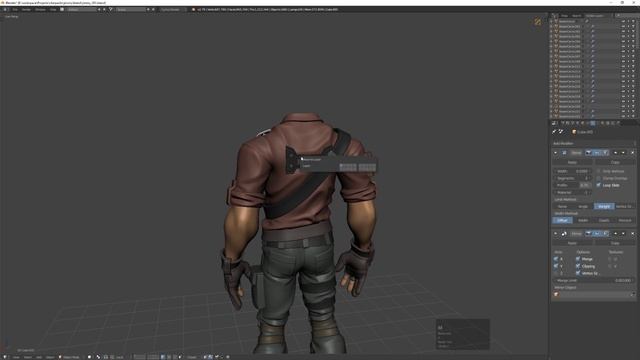Open the File menu
Screen dimensions: 640x360
15,9
